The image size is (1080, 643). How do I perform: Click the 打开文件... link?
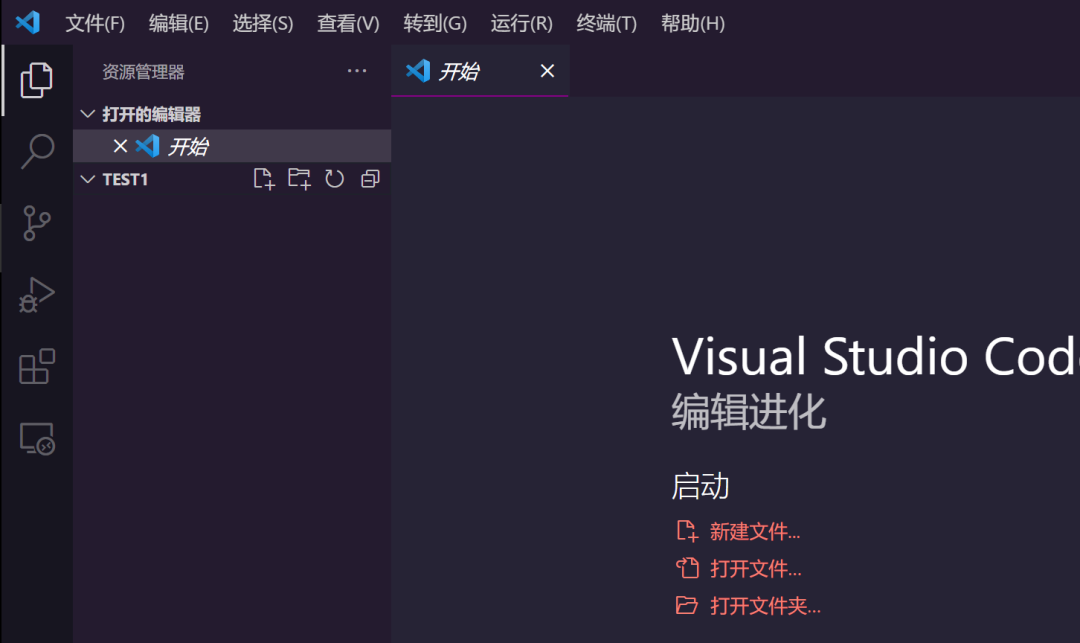(x=755, y=569)
